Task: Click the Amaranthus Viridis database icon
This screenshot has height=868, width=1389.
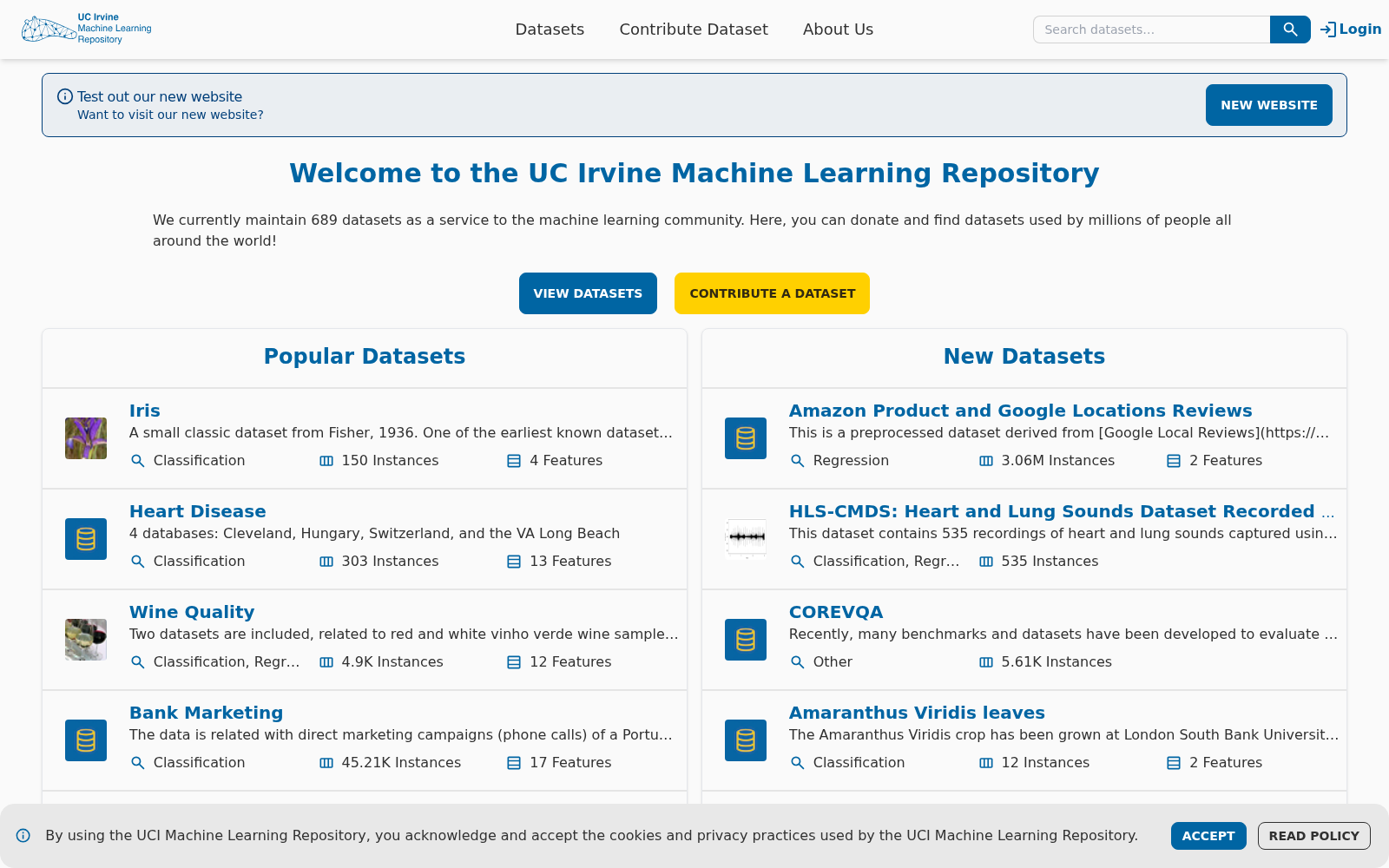Action: click(x=746, y=740)
